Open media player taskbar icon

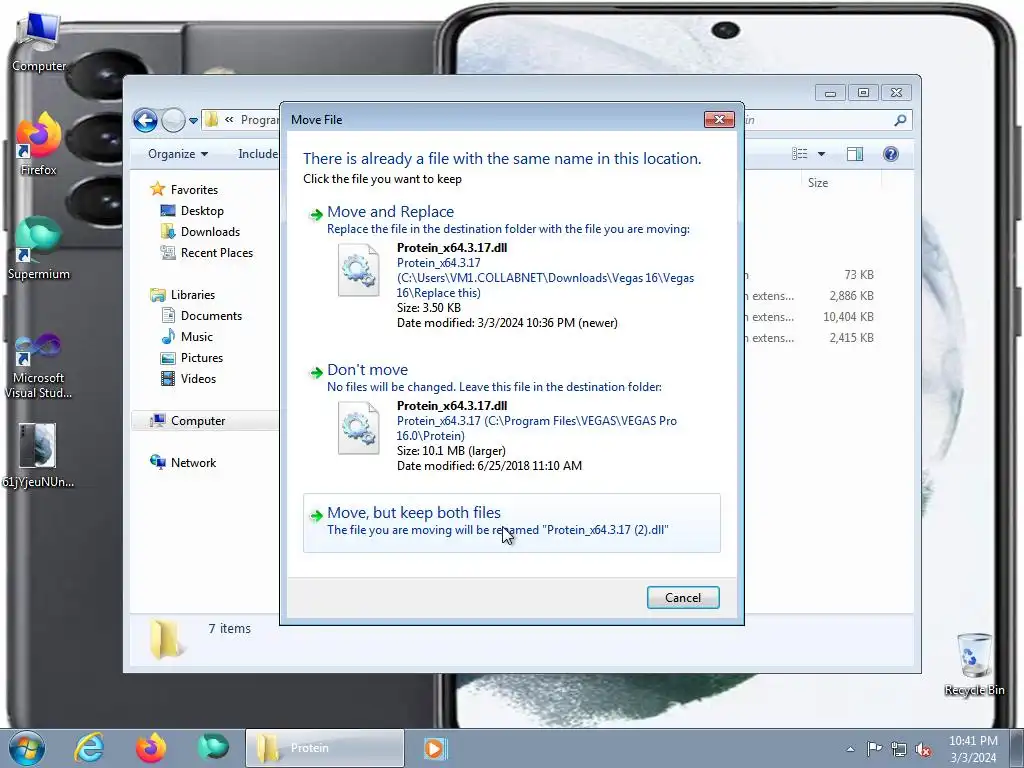click(435, 748)
